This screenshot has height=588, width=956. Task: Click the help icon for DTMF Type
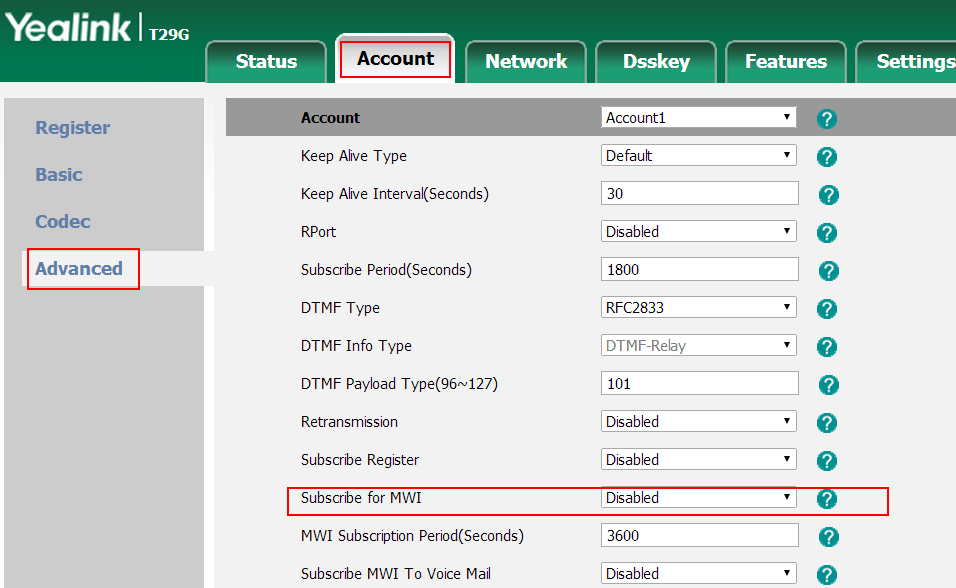coord(827,309)
